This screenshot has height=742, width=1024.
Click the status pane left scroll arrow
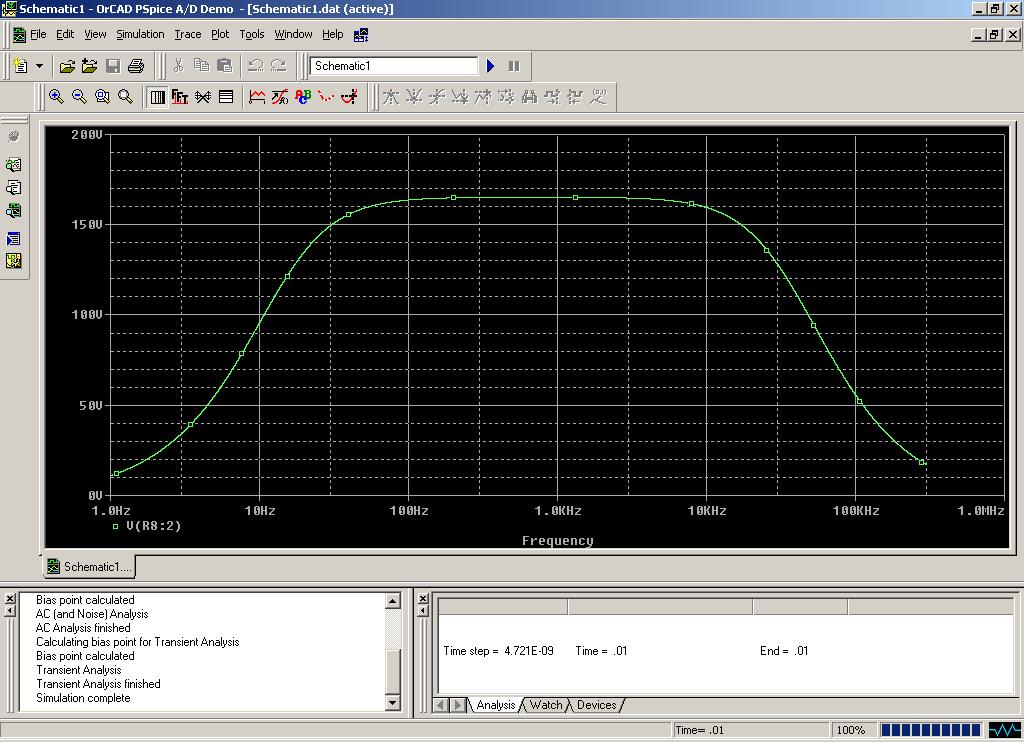pyautogui.click(x=441, y=705)
